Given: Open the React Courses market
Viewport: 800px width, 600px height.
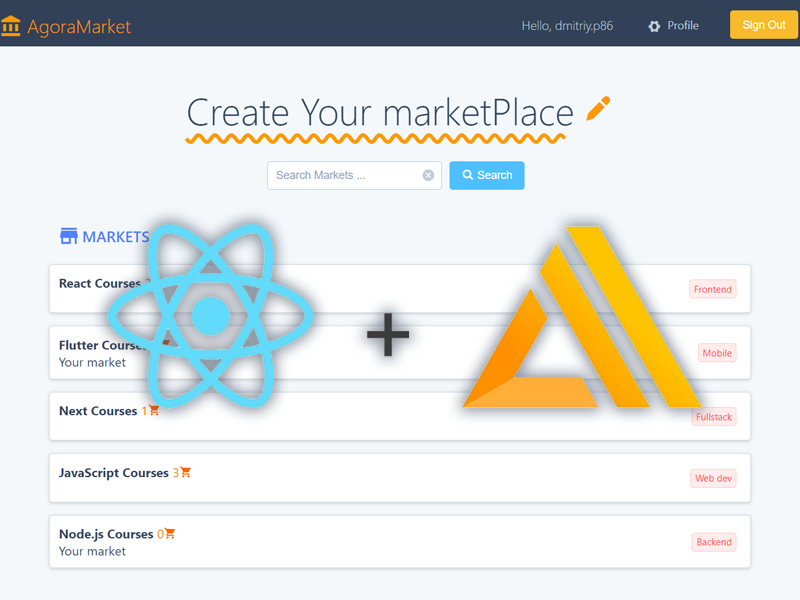Looking at the screenshot, I should tap(99, 284).
